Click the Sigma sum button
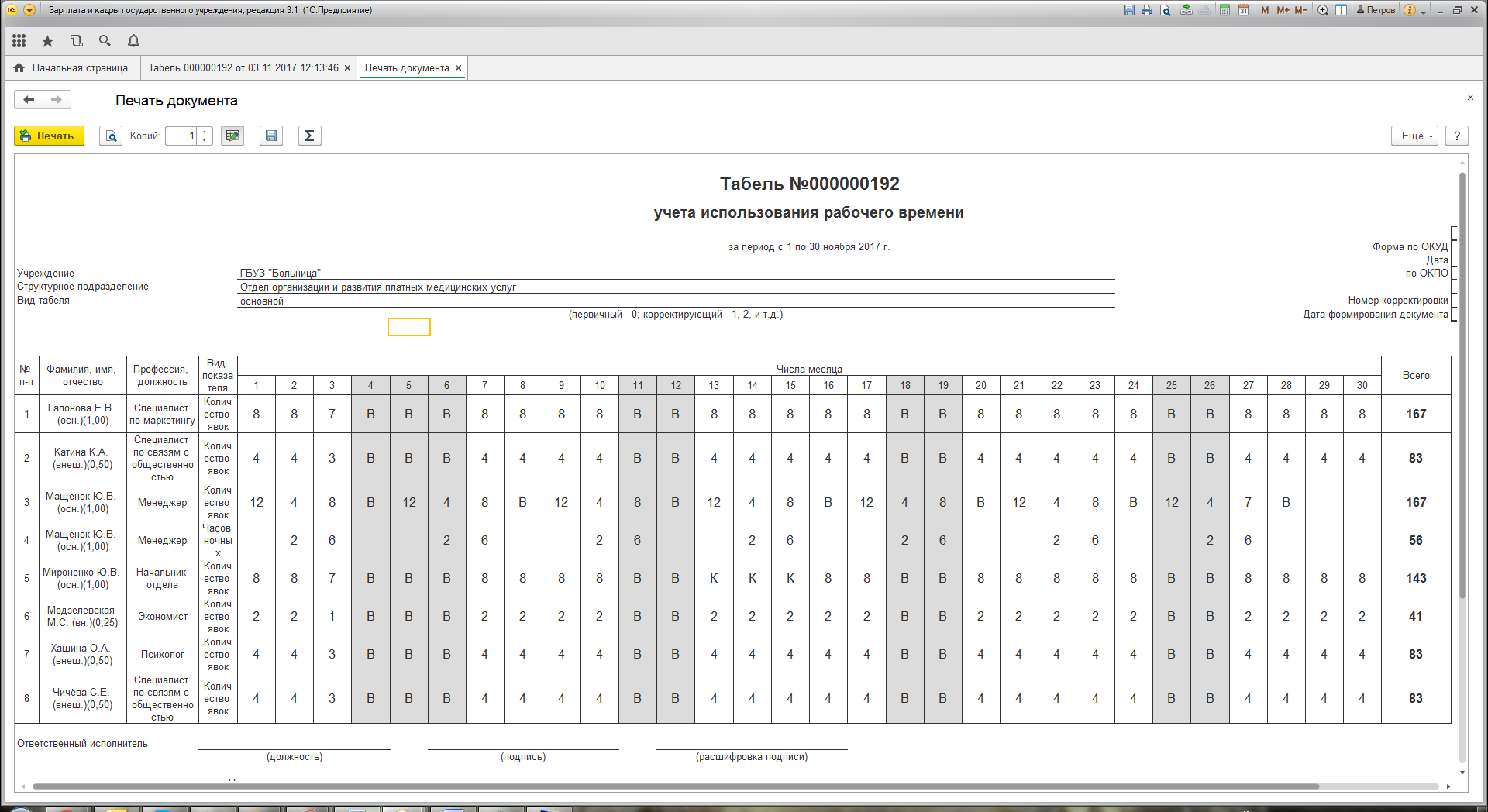Viewport: 1488px width, 812px height. point(309,136)
